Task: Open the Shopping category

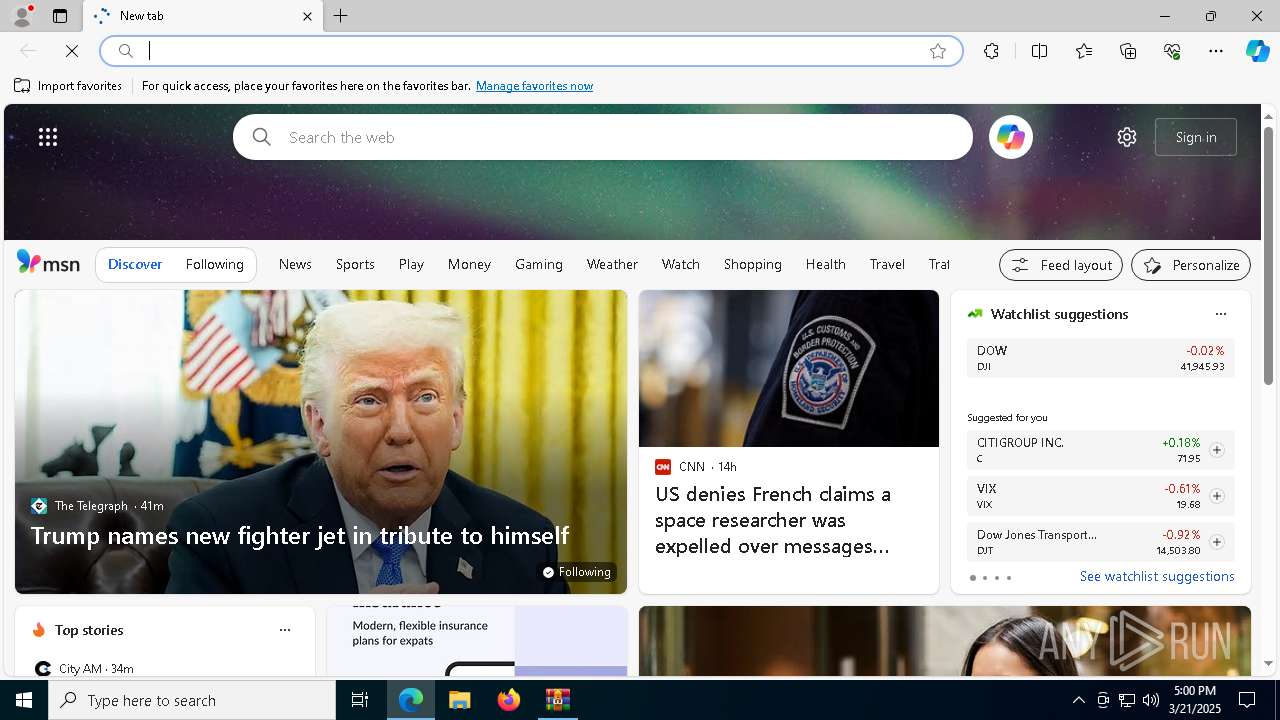Action: [753, 264]
